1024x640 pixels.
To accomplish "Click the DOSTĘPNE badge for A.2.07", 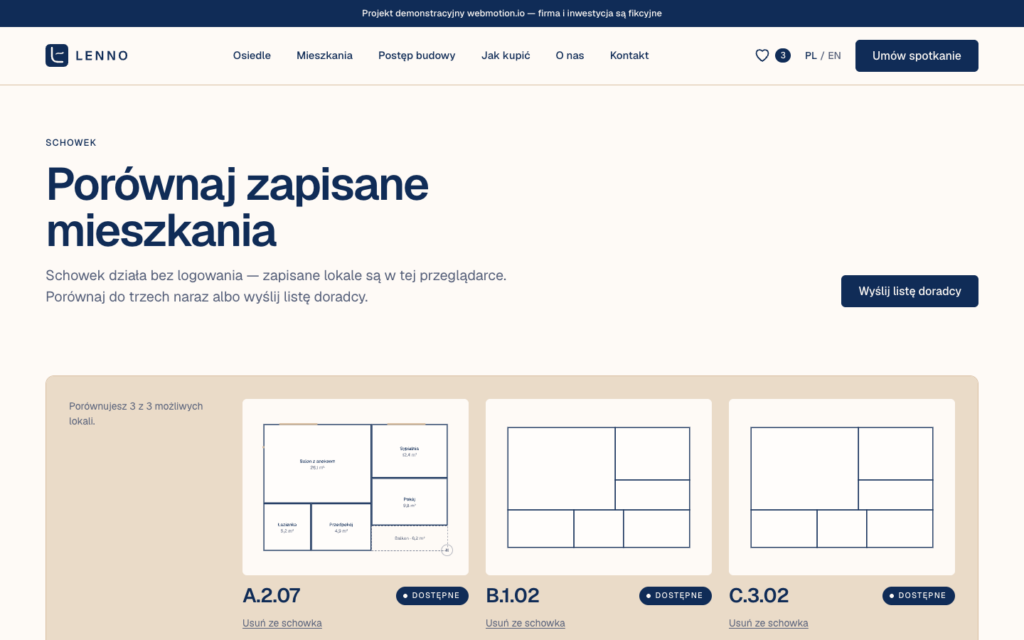I will point(432,596).
